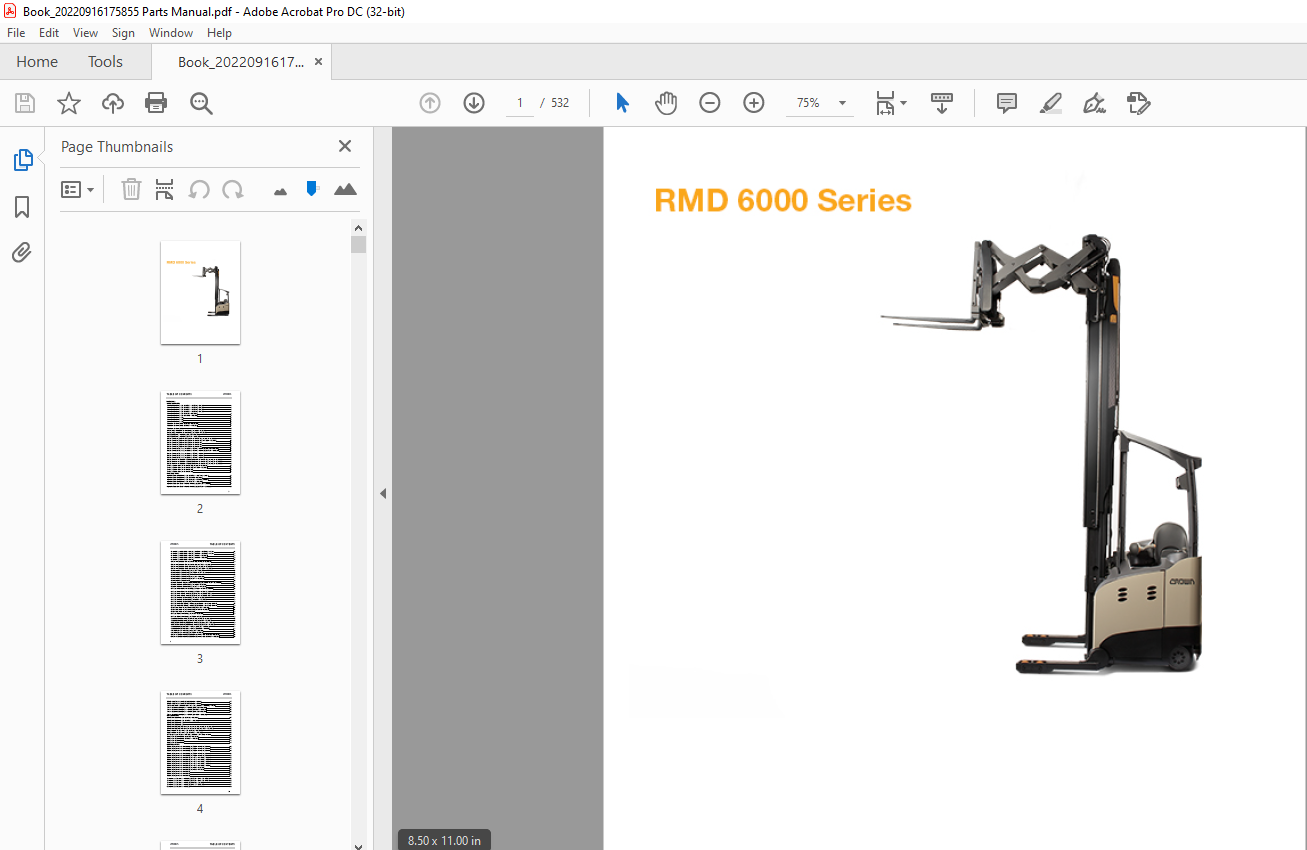Click the '8.50 x 11.00 in' page size label
The image size is (1307, 850).
pyautogui.click(x=444, y=840)
